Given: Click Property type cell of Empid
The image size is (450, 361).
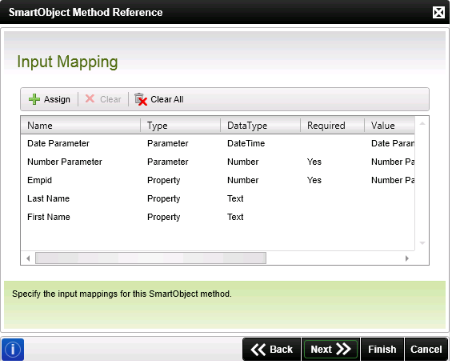Looking at the screenshot, I should coord(164,180).
